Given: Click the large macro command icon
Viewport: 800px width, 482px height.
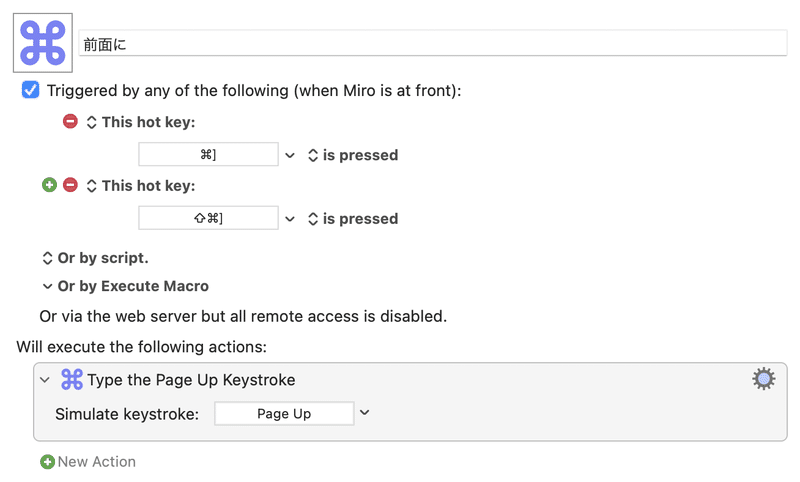Looking at the screenshot, I should [x=43, y=43].
